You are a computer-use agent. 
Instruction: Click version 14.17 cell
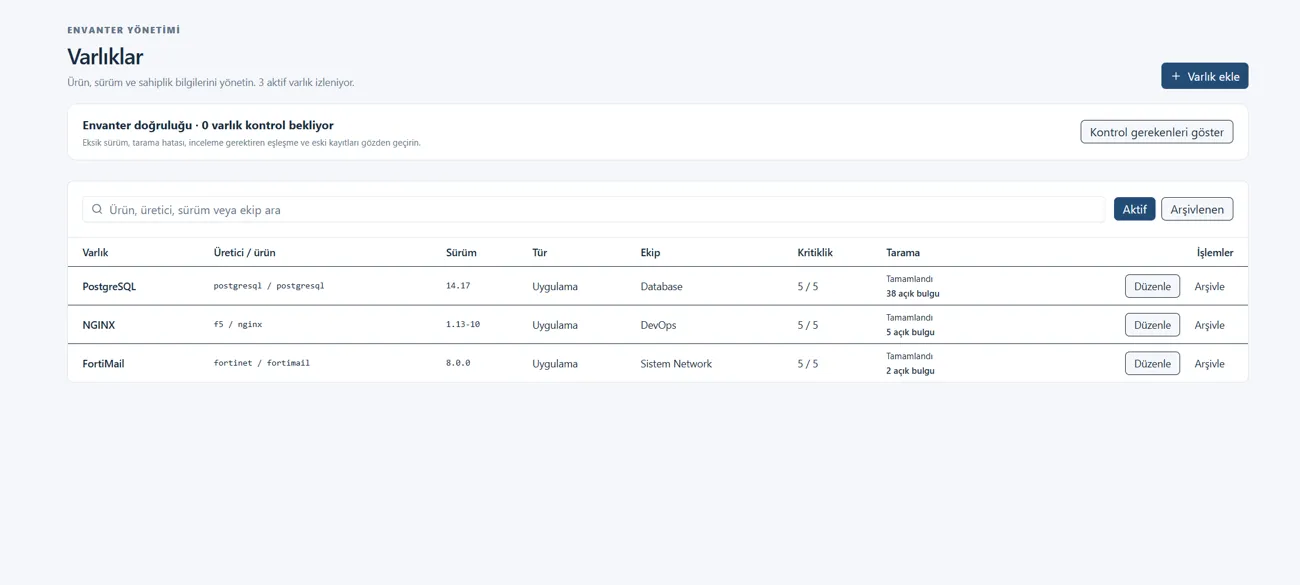tap(458, 286)
